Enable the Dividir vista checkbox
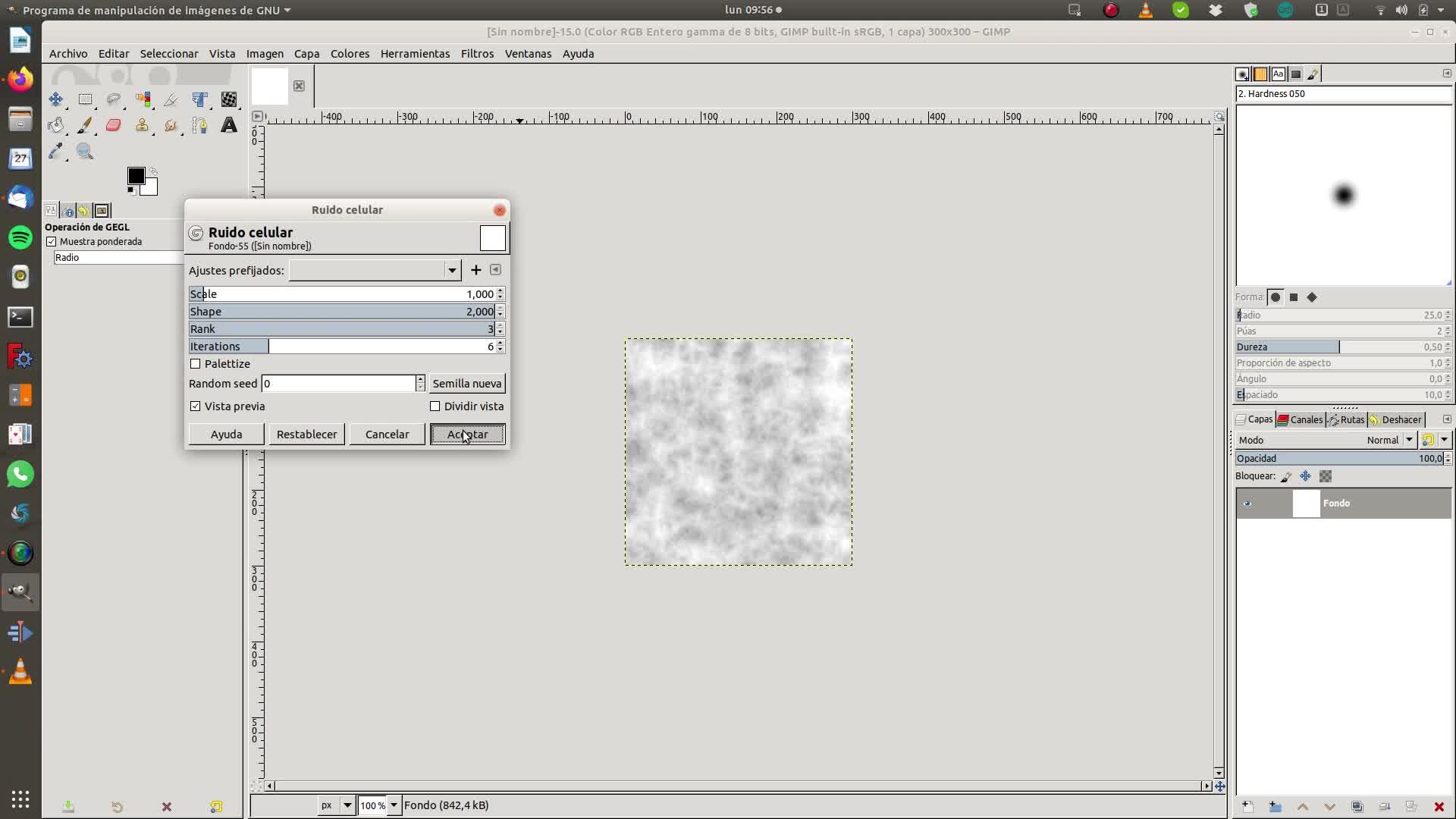1456x819 pixels. [435, 406]
